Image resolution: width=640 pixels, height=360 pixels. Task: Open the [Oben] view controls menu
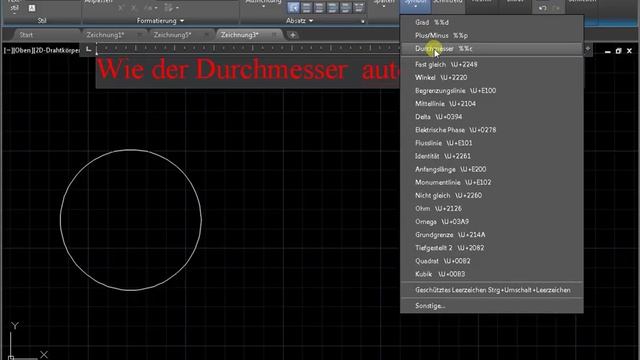click(22, 51)
